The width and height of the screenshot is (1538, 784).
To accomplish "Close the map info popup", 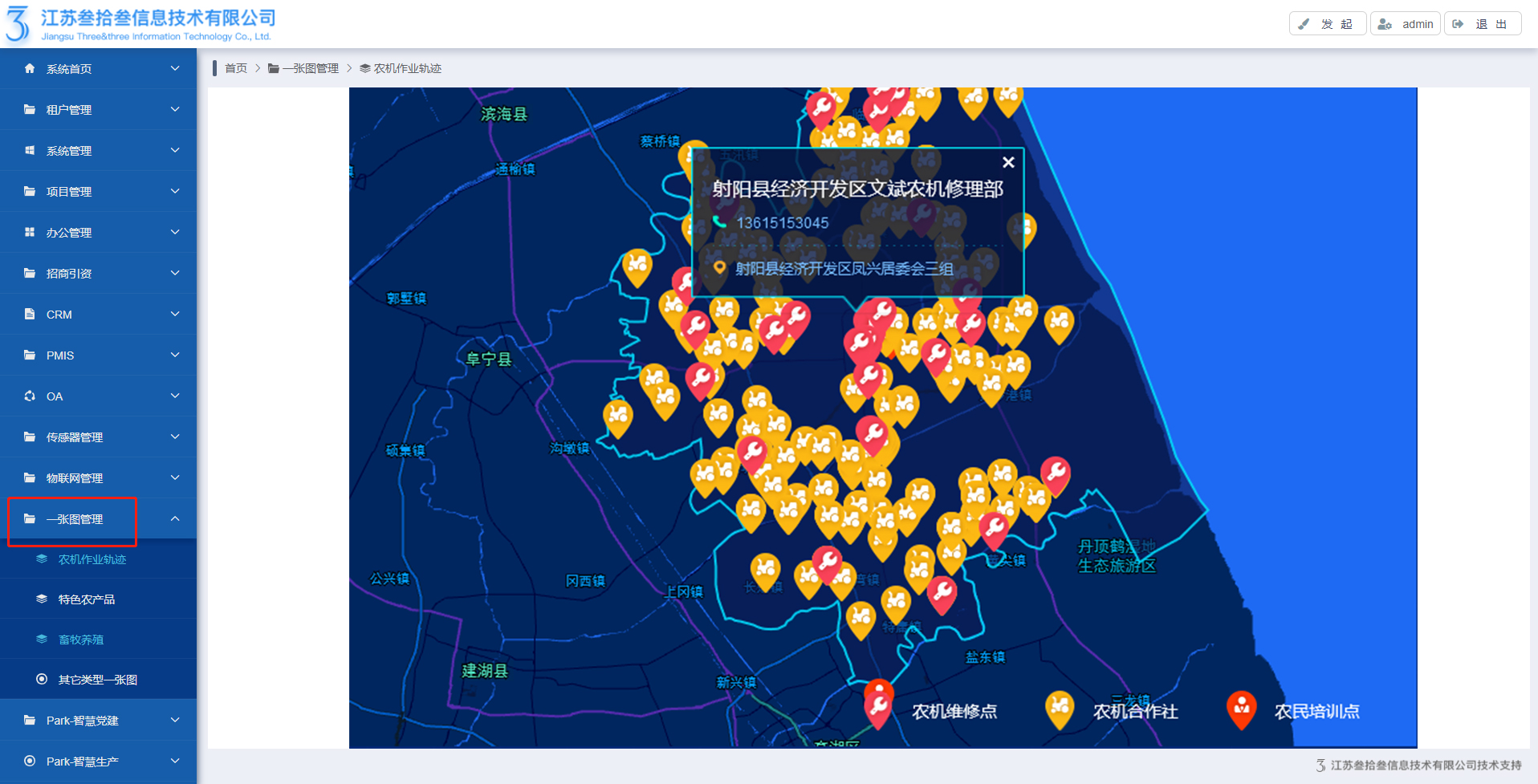I will pos(1008,163).
